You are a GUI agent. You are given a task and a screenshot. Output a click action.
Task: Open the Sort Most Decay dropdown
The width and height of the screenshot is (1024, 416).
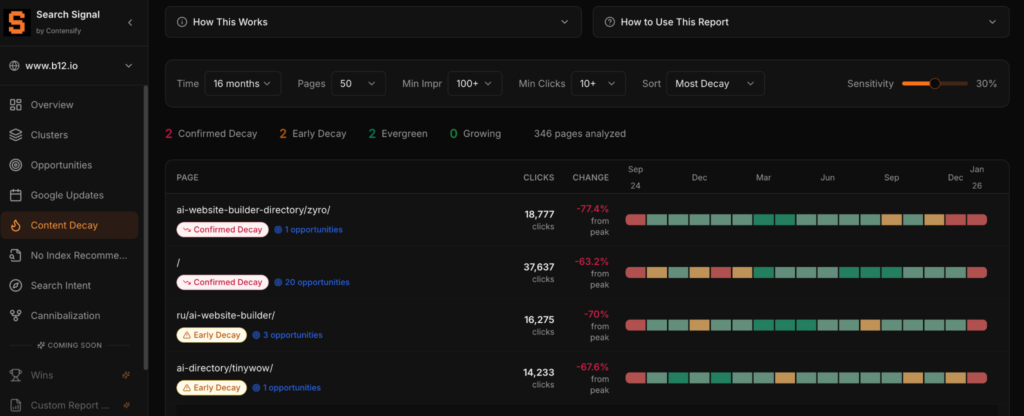[714, 84]
